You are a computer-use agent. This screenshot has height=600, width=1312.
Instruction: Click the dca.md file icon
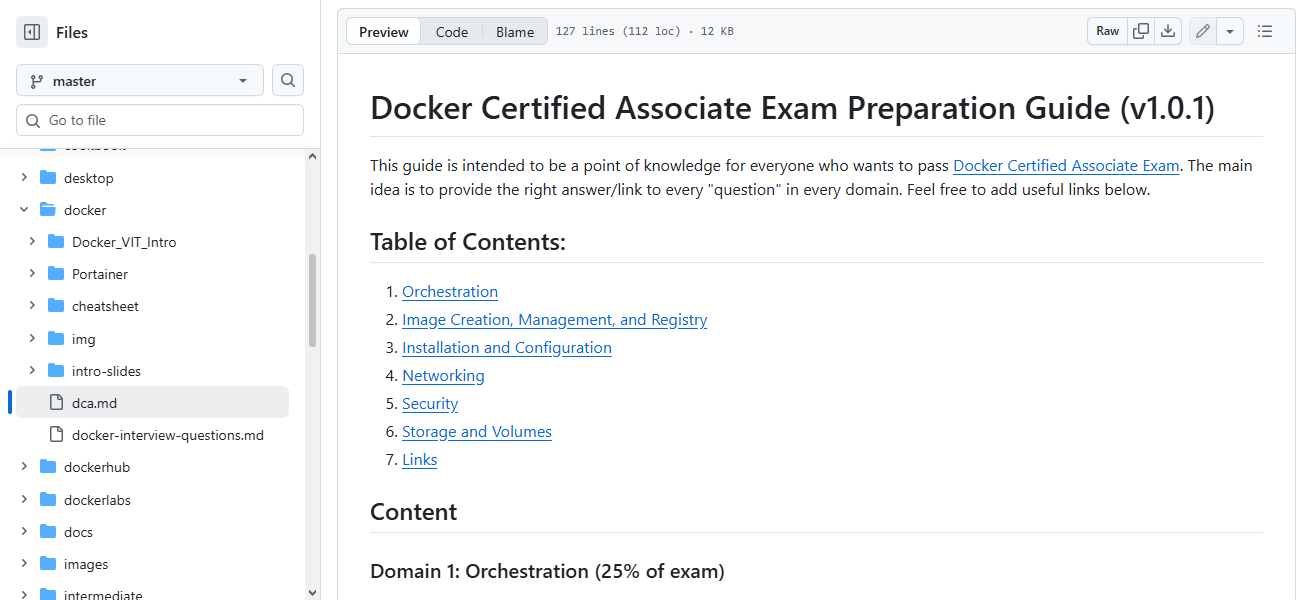coord(56,403)
